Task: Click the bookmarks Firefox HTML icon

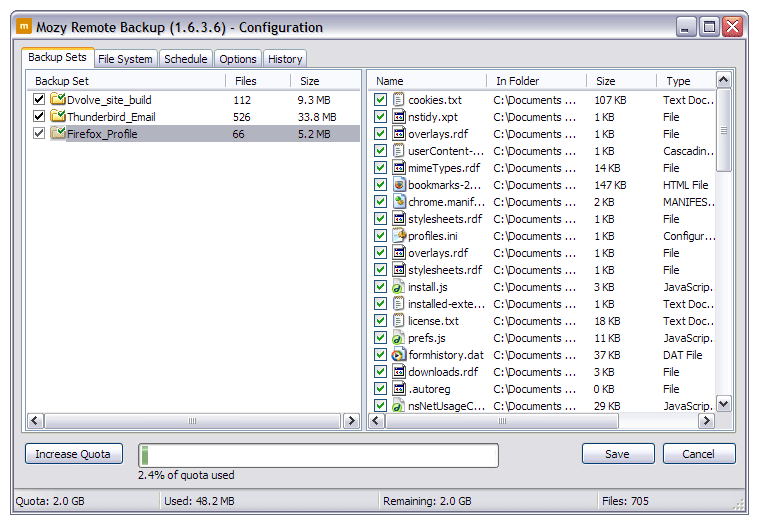Action: [398, 184]
